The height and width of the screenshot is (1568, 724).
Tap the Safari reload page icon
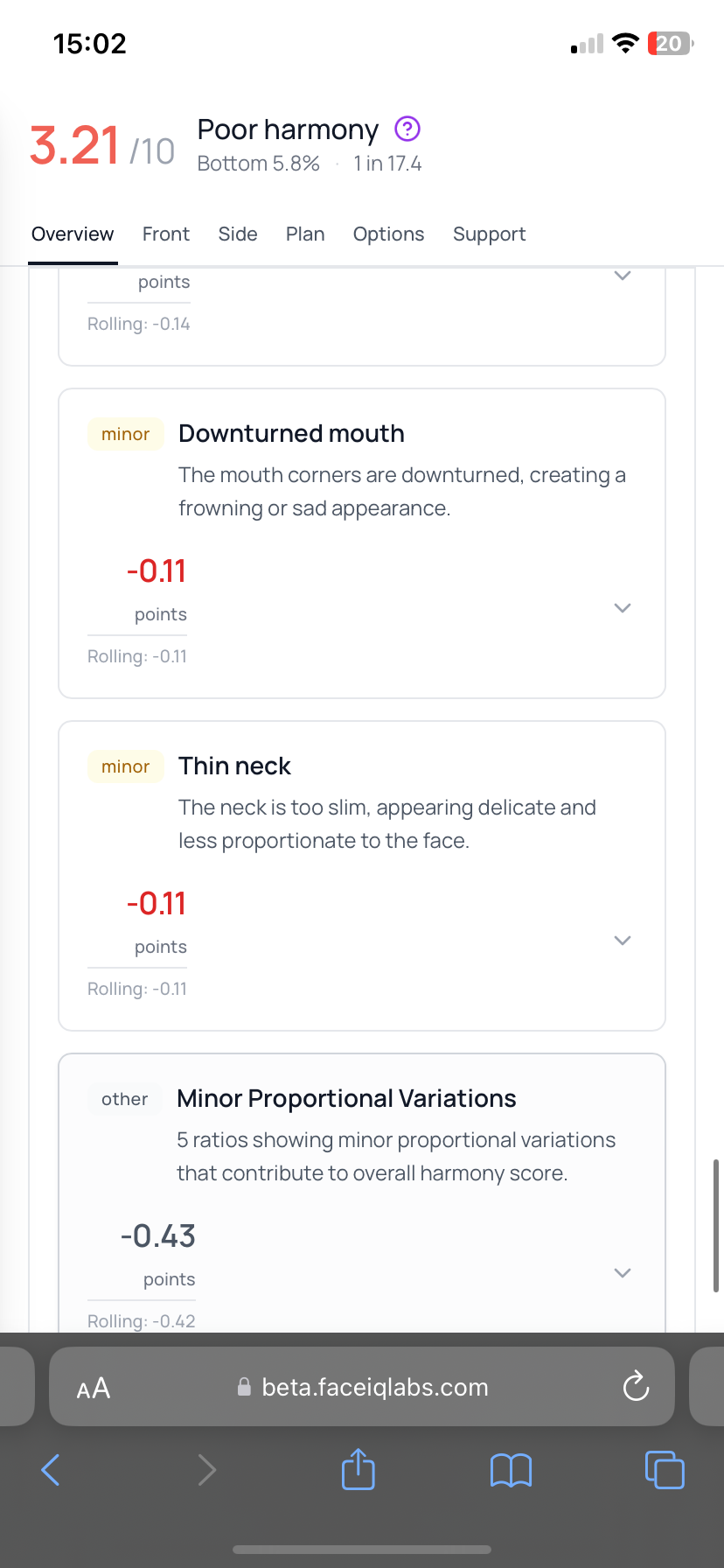[636, 1387]
